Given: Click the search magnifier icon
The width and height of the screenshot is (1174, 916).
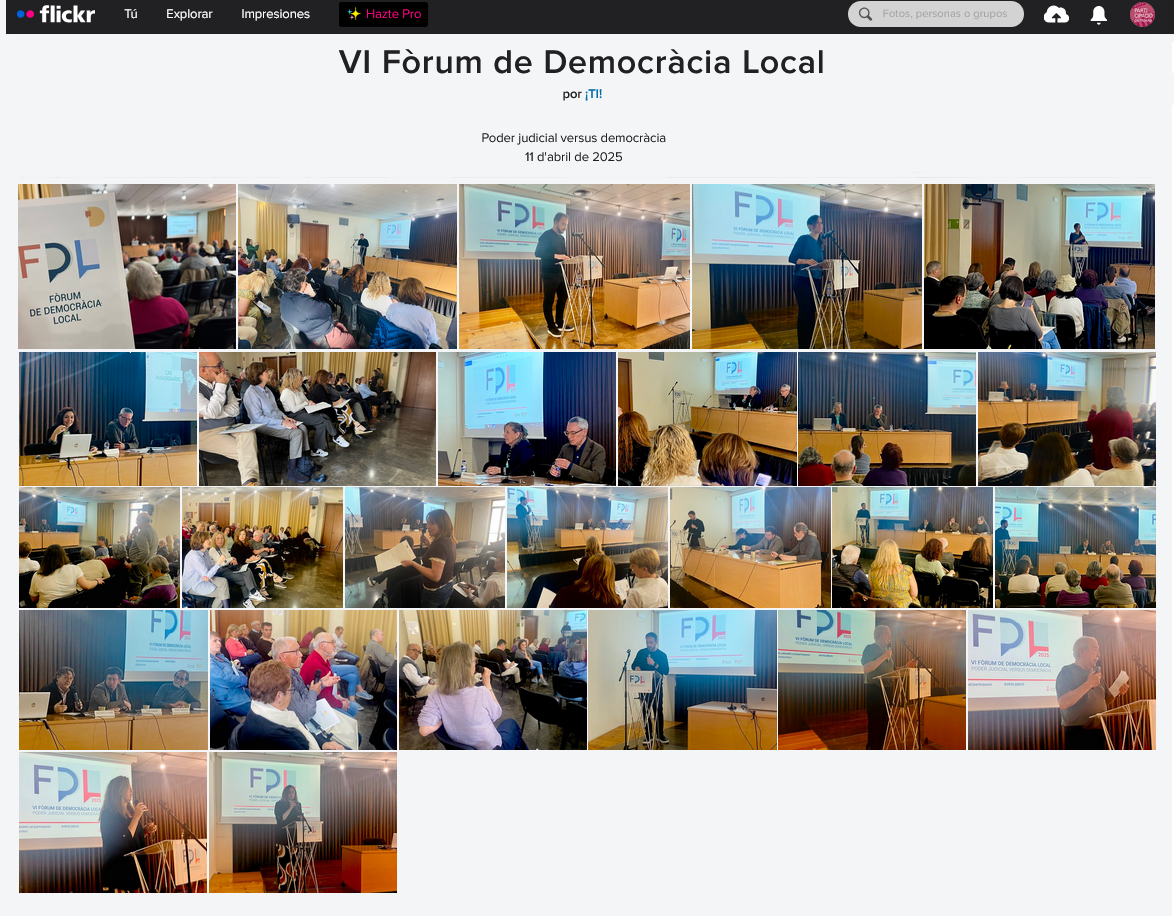Looking at the screenshot, I should click(864, 14).
